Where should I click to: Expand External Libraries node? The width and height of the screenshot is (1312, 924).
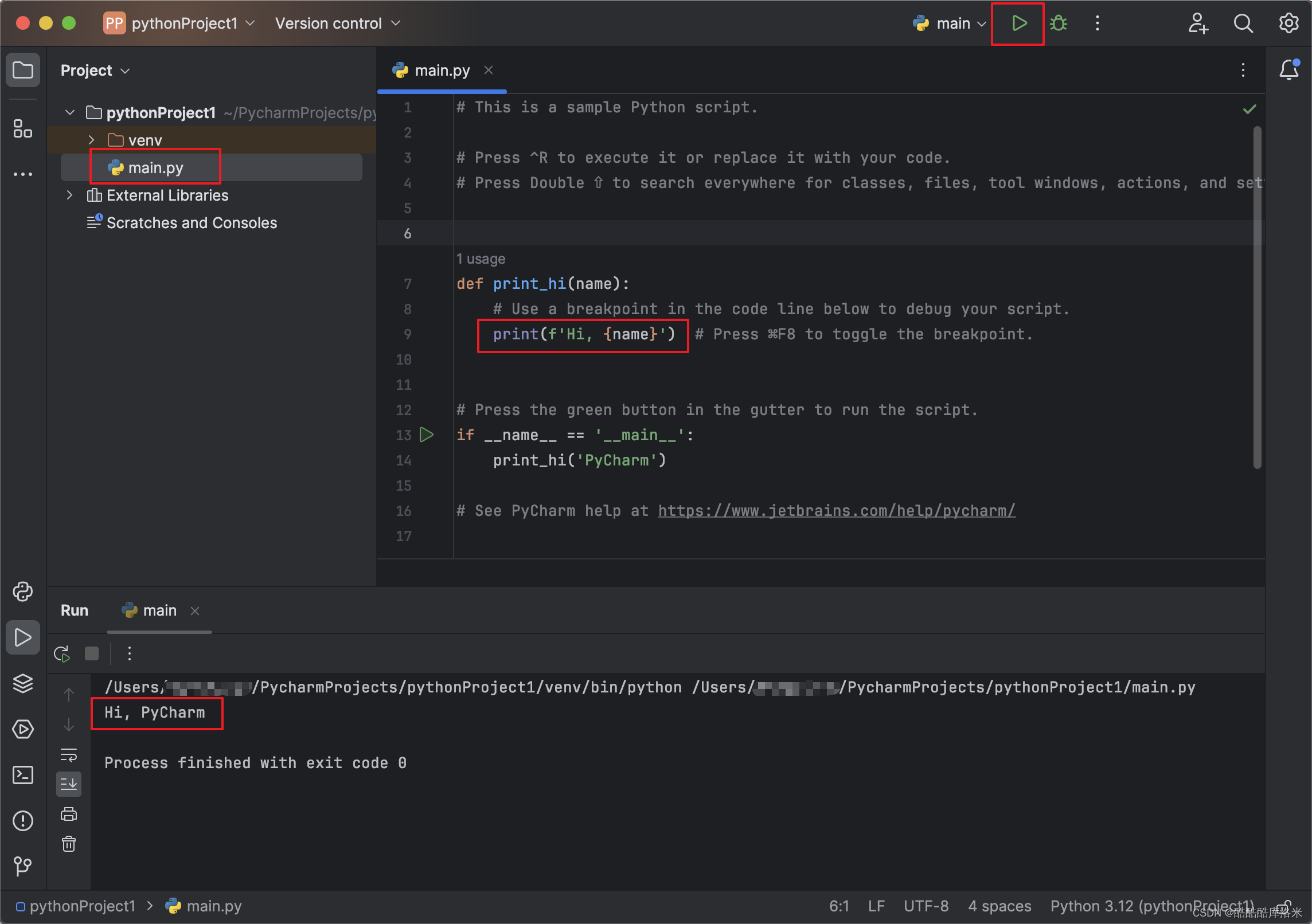[x=70, y=195]
